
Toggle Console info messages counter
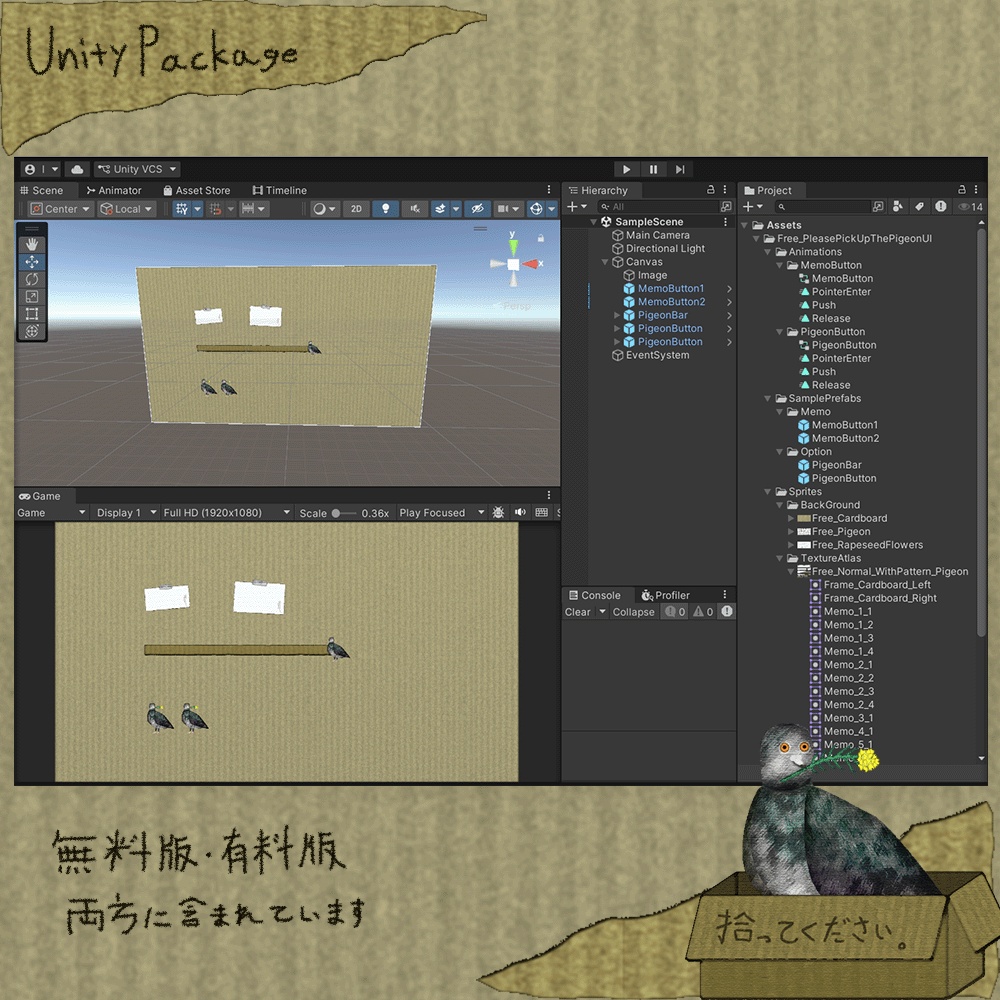point(675,612)
